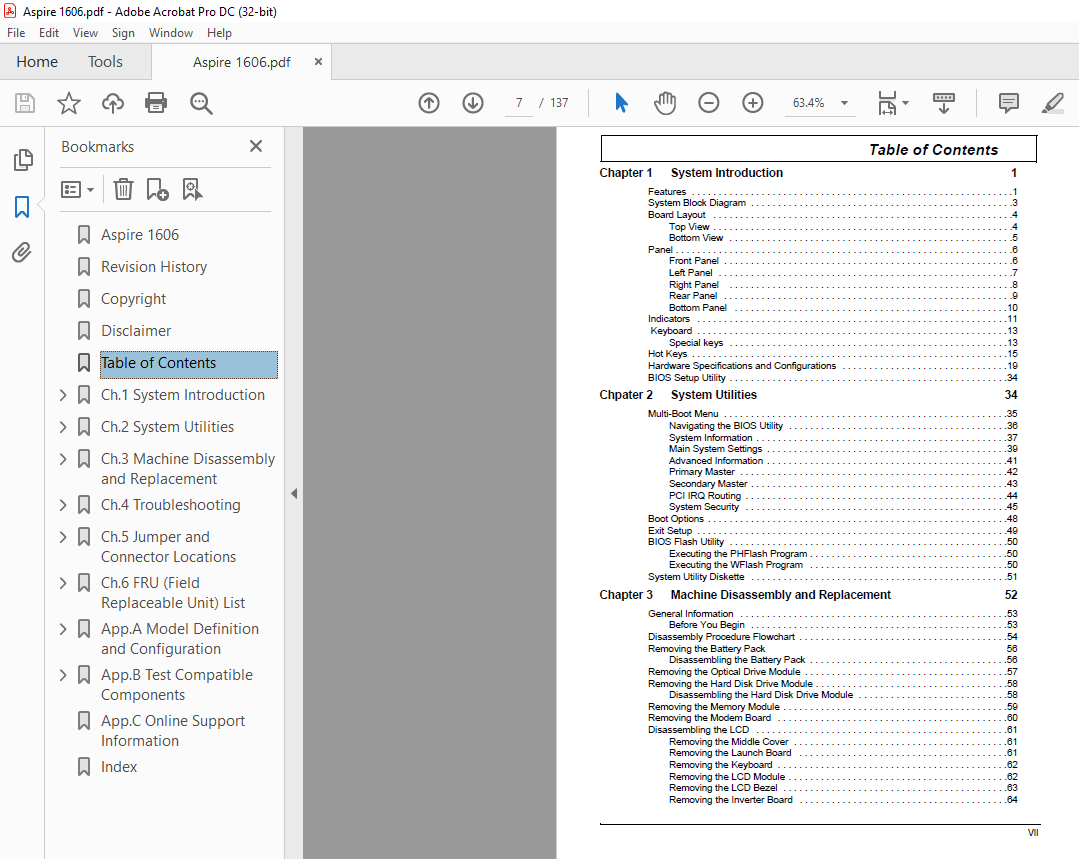This screenshot has width=1079, height=859.
Task: Expand Ch.3 Machine Disassembly bookmark
Action: 63,458
